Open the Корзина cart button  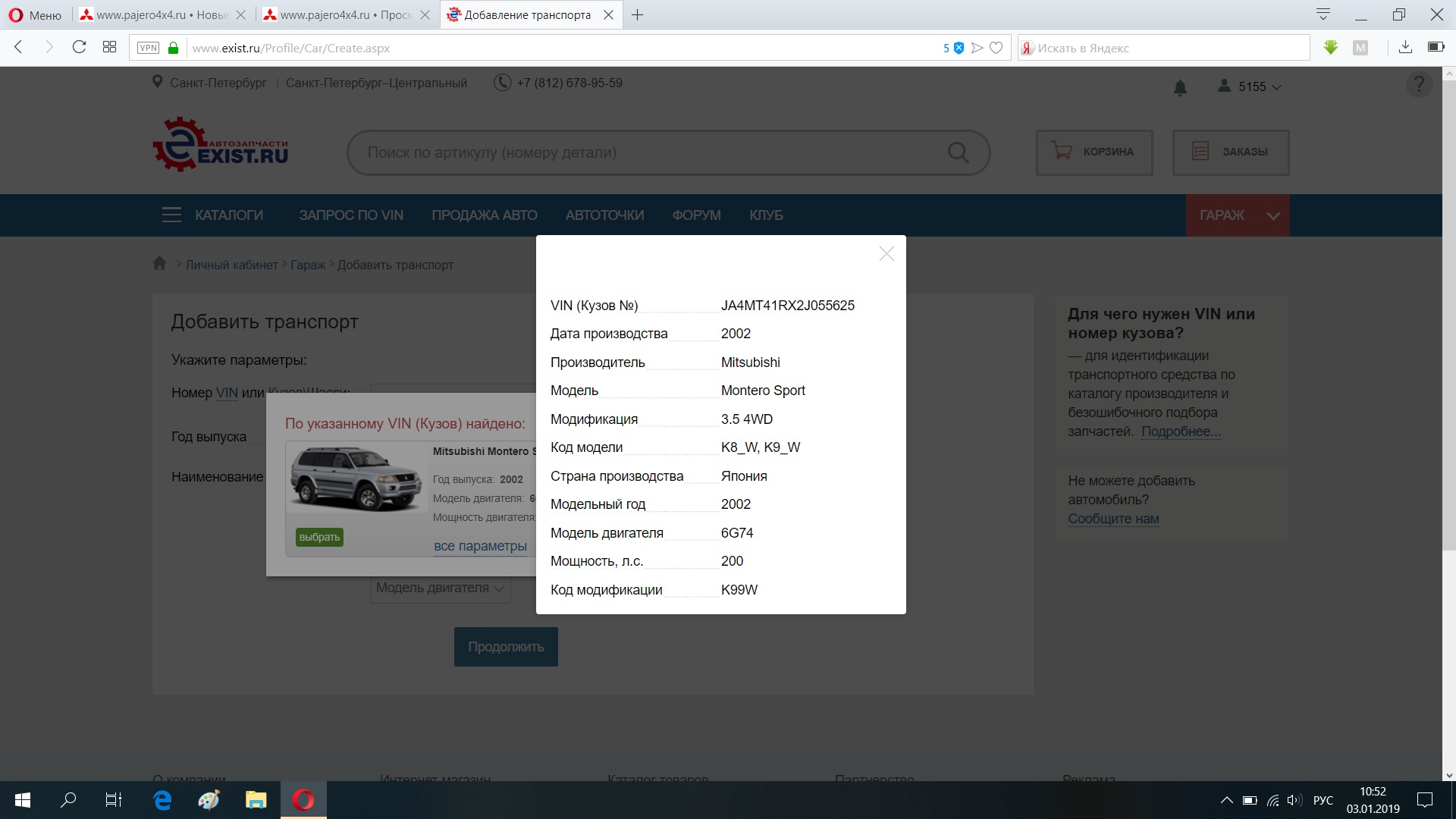tap(1094, 152)
